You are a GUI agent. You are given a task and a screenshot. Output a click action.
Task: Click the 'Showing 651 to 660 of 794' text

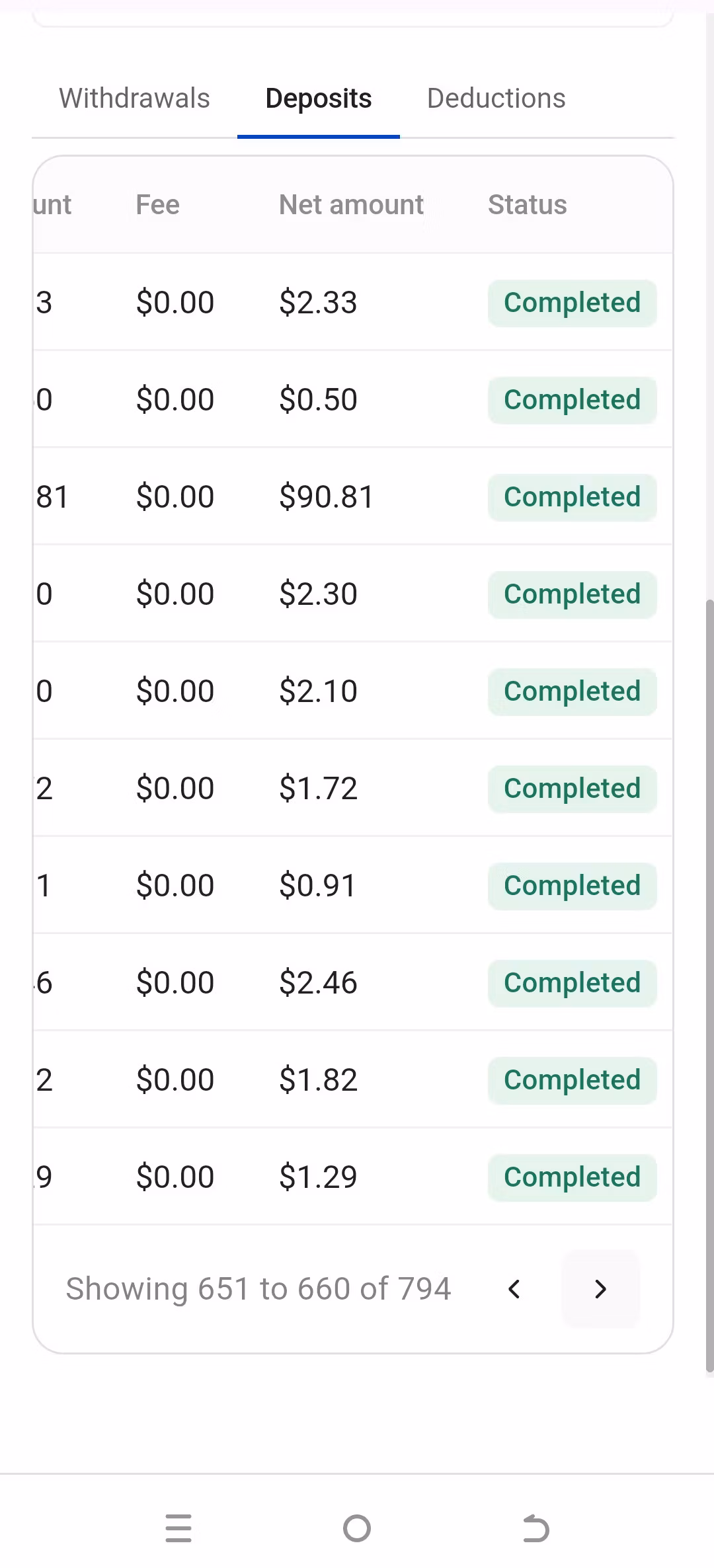pos(258,1288)
